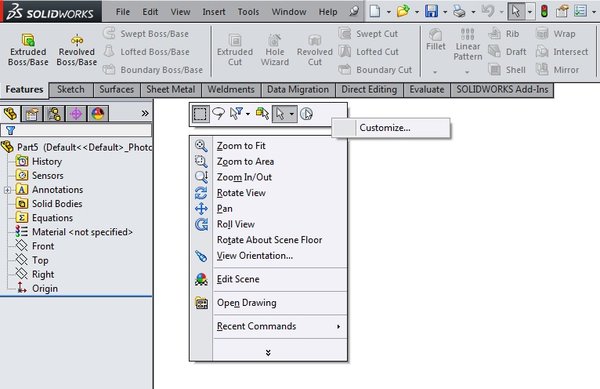This screenshot has width=600, height=389.
Task: Pick the Boundary Cut command
Action: [375, 70]
